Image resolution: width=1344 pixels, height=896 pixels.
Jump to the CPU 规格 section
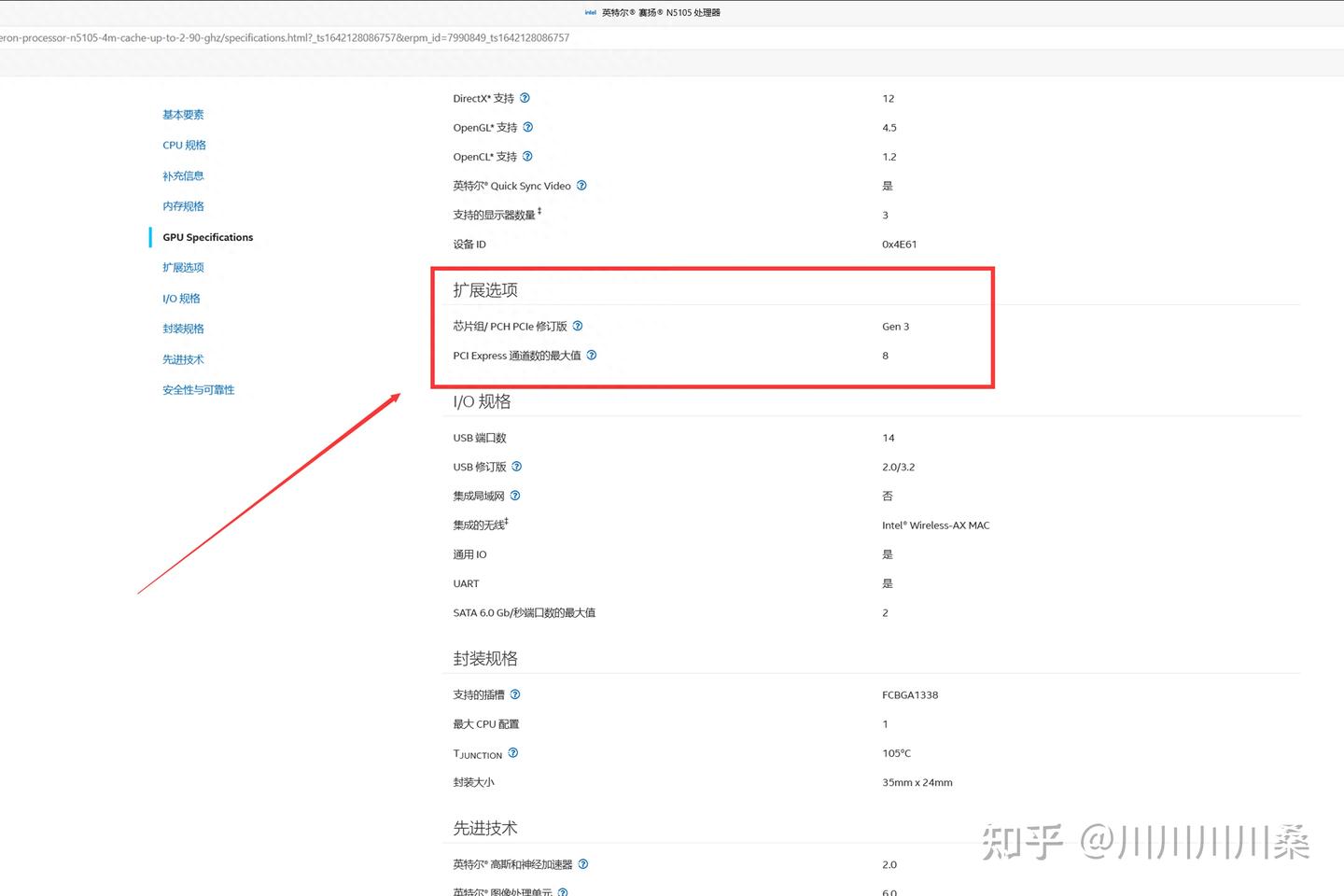coord(184,146)
